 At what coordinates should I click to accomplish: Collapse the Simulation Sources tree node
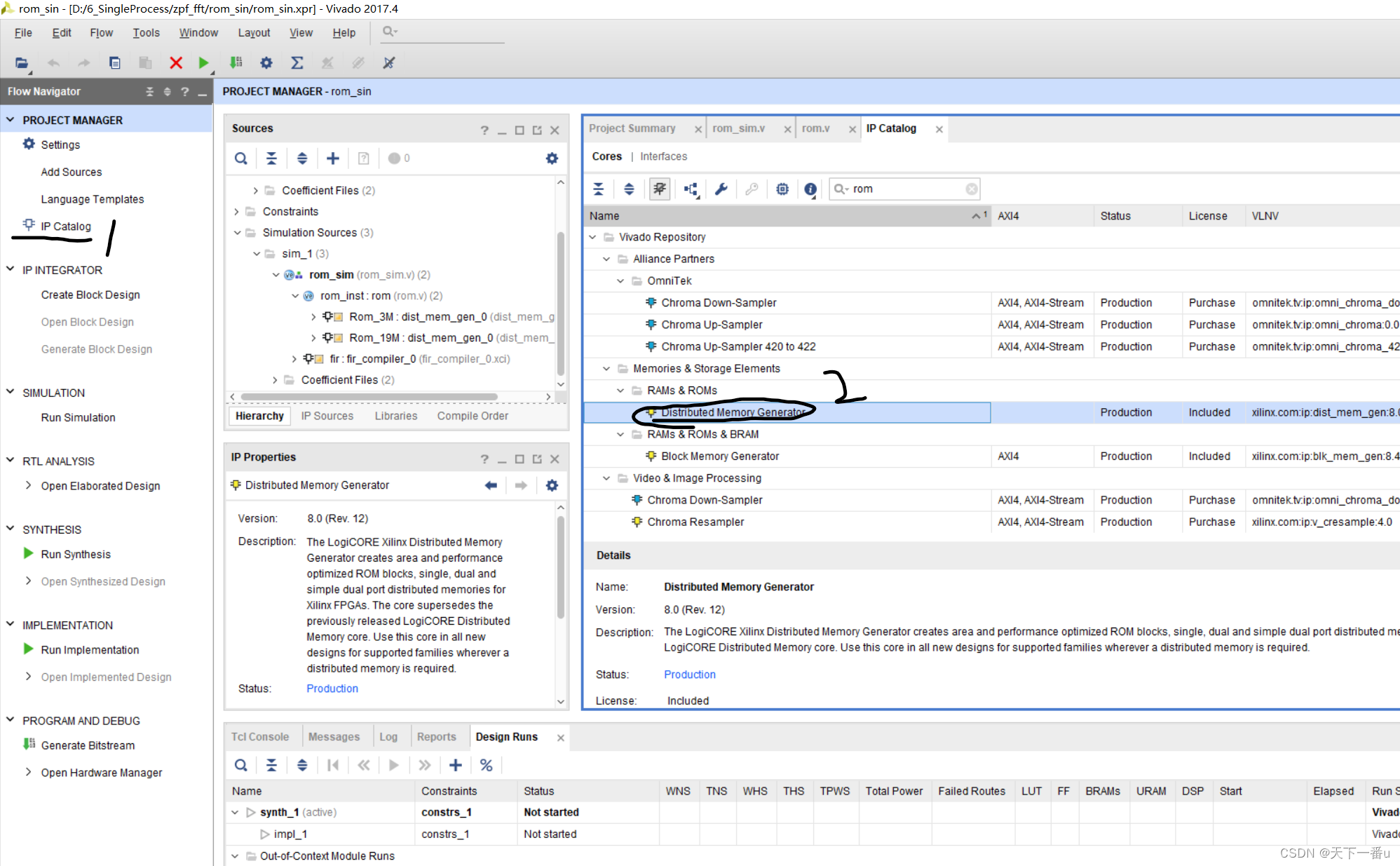(x=238, y=233)
